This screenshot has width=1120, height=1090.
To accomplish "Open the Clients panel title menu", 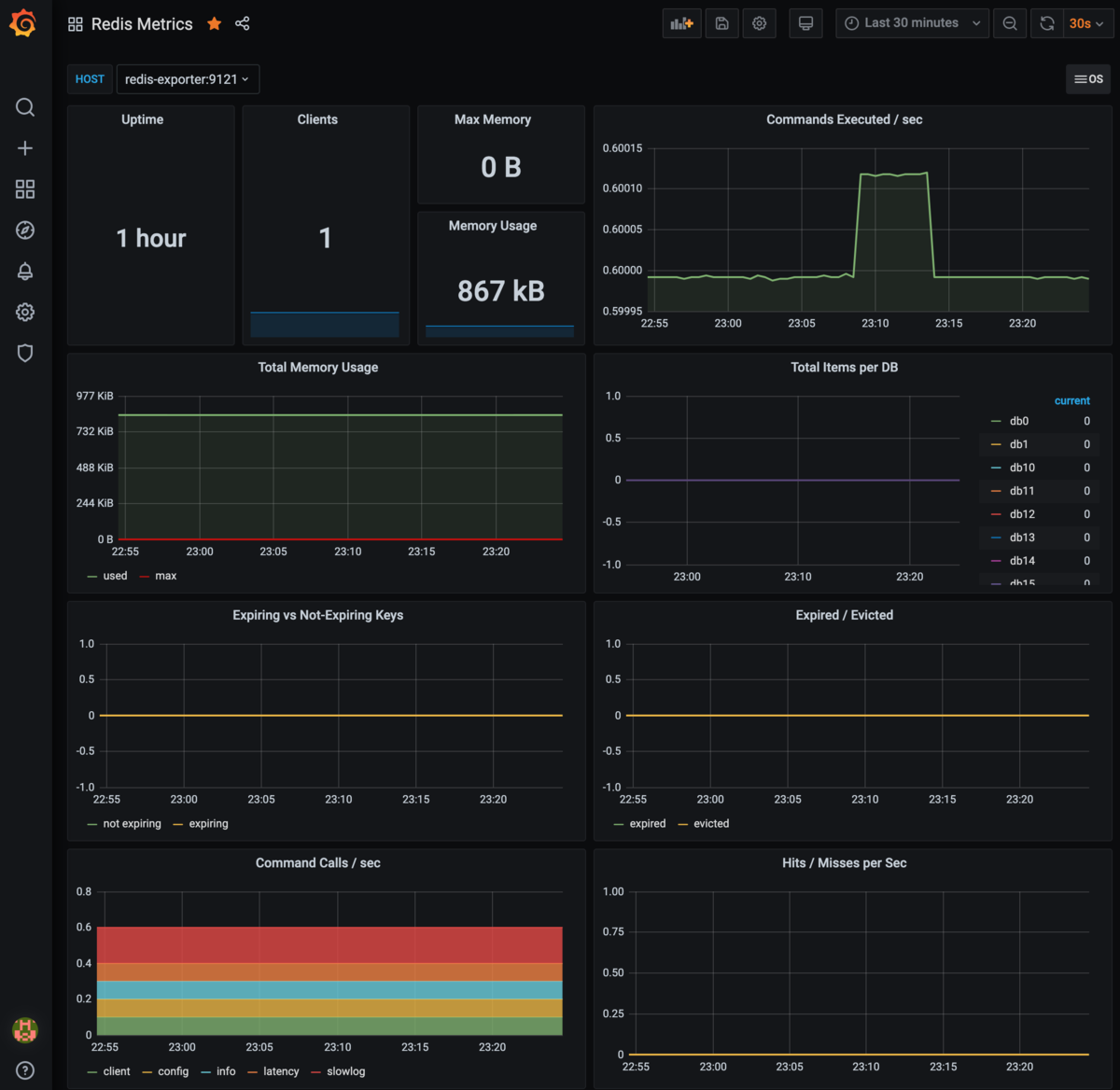I will pos(317,119).
